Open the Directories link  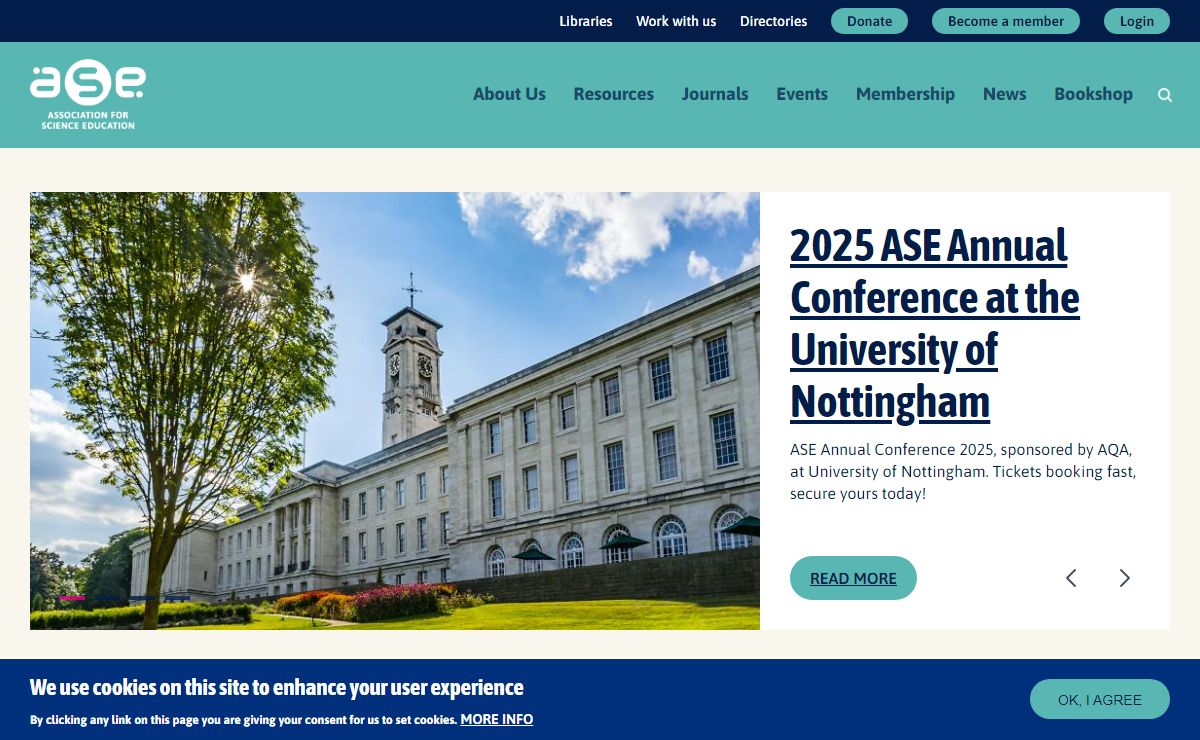tap(773, 21)
